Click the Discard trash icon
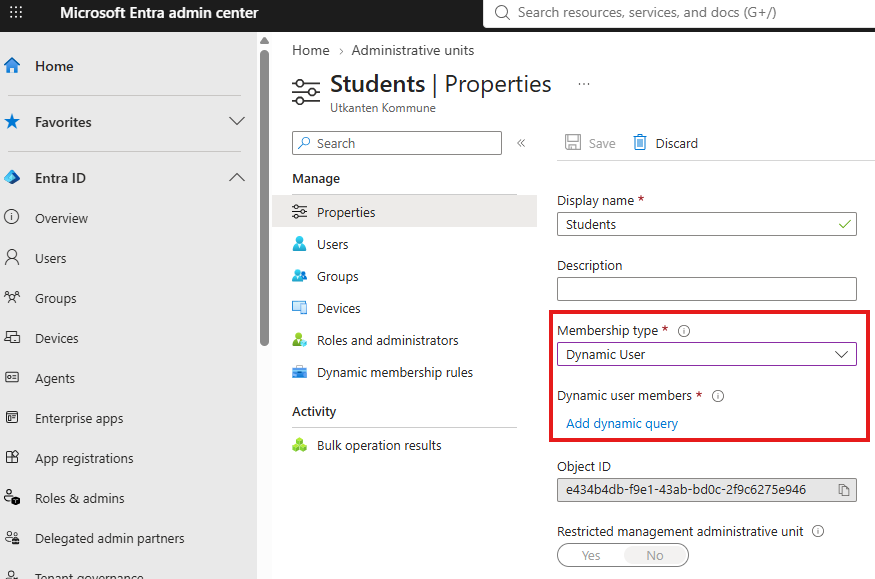The width and height of the screenshot is (875, 579). point(640,143)
